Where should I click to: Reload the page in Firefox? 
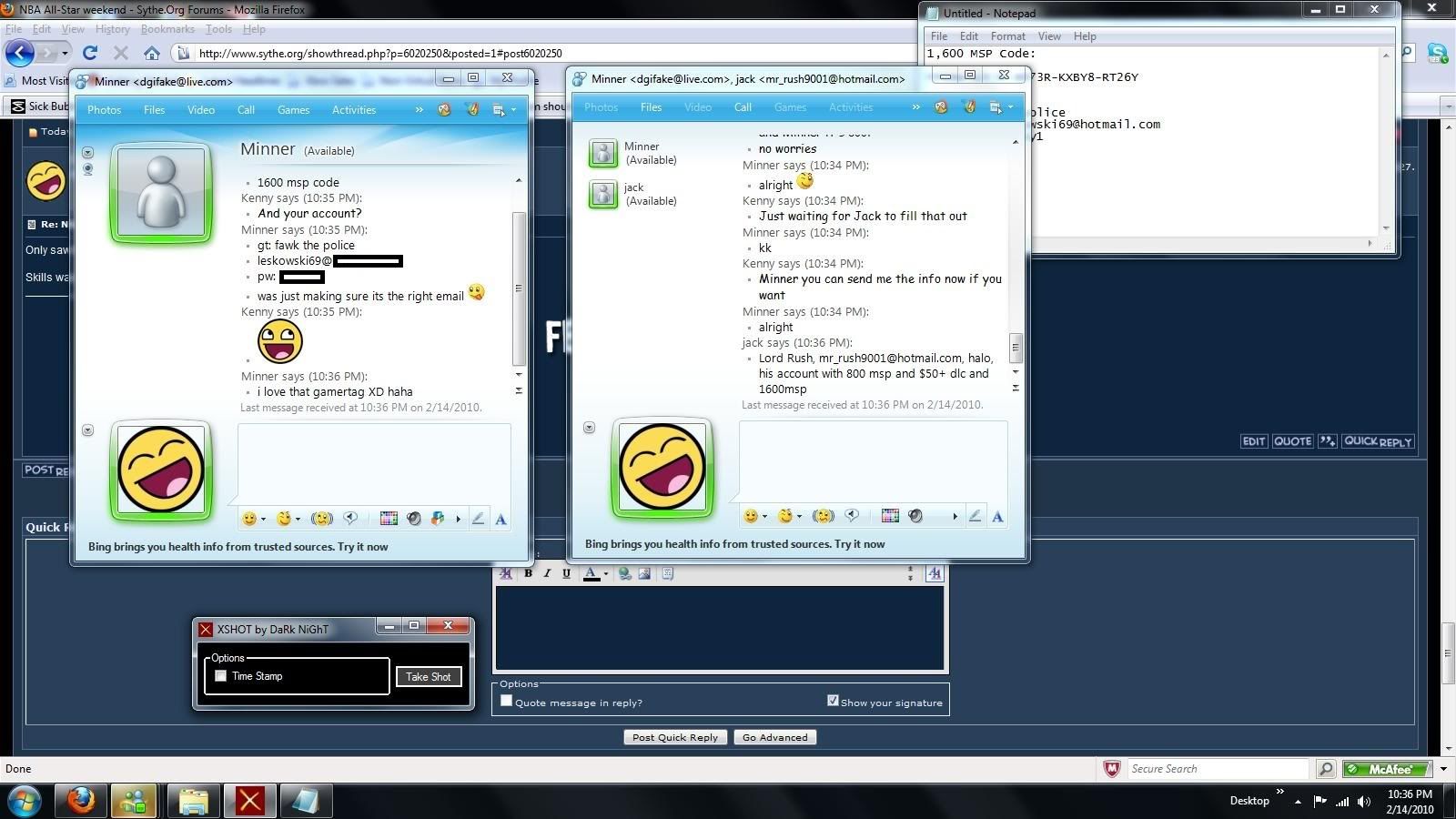(89, 53)
